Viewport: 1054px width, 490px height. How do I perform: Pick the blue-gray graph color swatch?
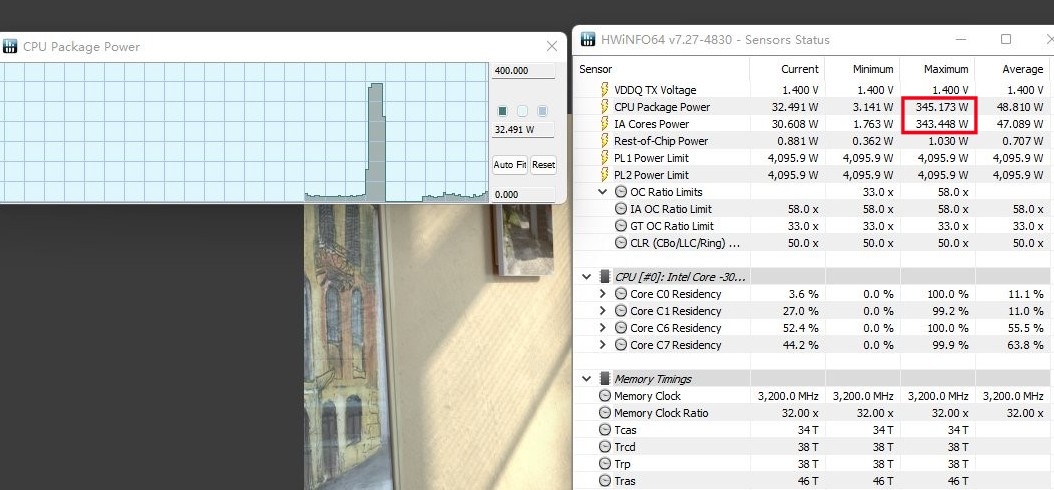(543, 111)
